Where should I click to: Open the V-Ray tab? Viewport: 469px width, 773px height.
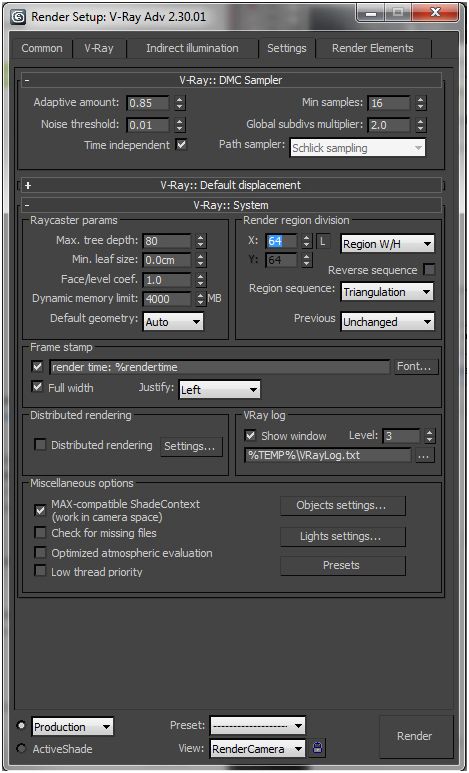coord(99,48)
